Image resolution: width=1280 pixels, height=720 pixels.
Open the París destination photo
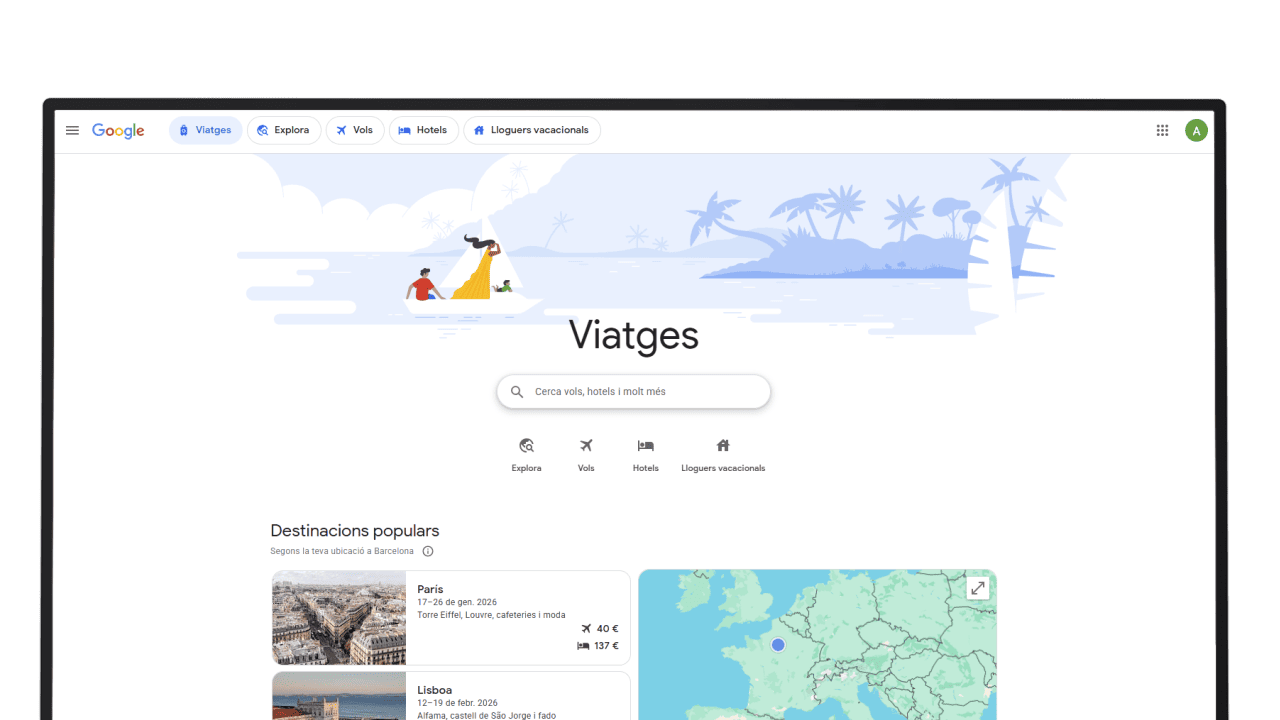coord(339,618)
